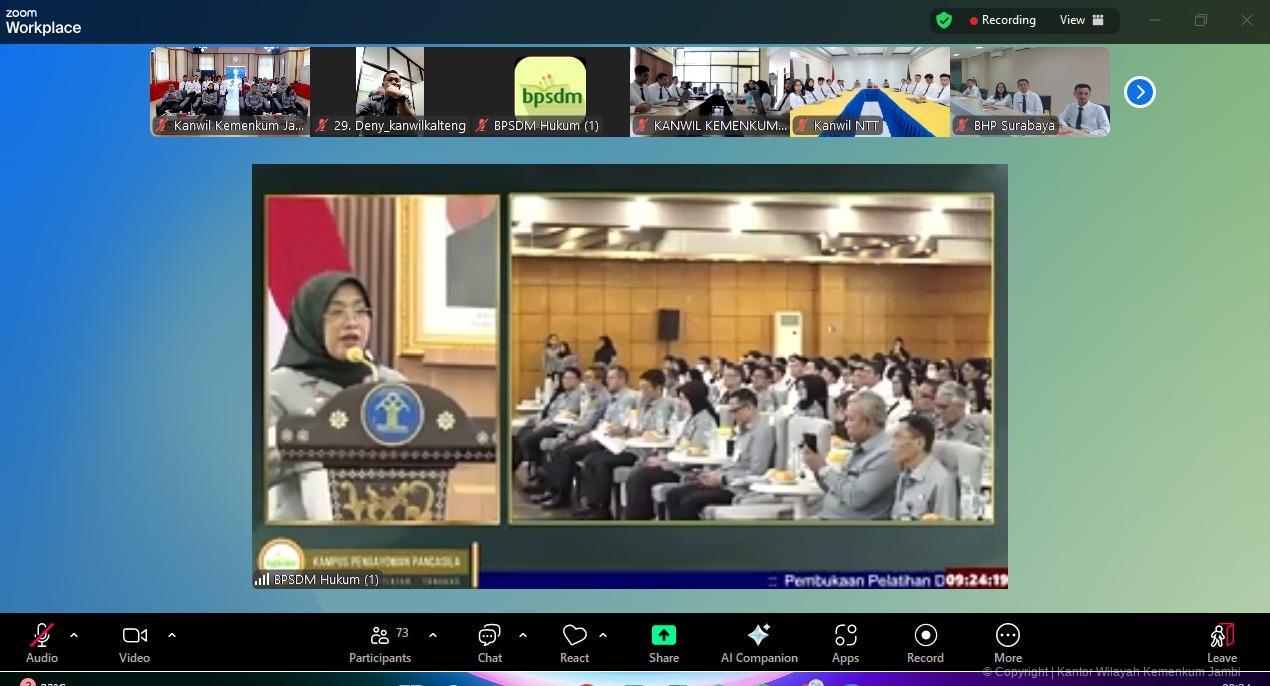Viewport: 1270px width, 686px height.
Task: Expand video options arrow beside Video
Action: [x=172, y=635]
